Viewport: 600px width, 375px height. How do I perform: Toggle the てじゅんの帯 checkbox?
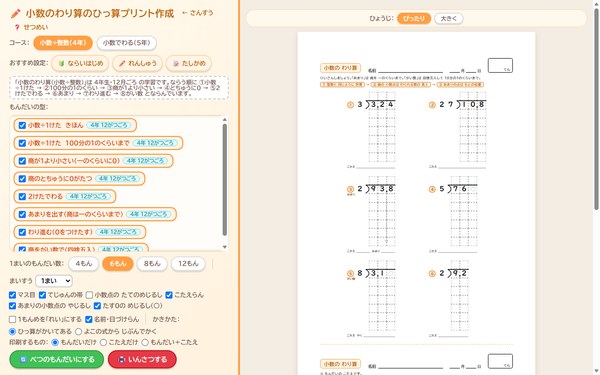[x=42, y=295]
